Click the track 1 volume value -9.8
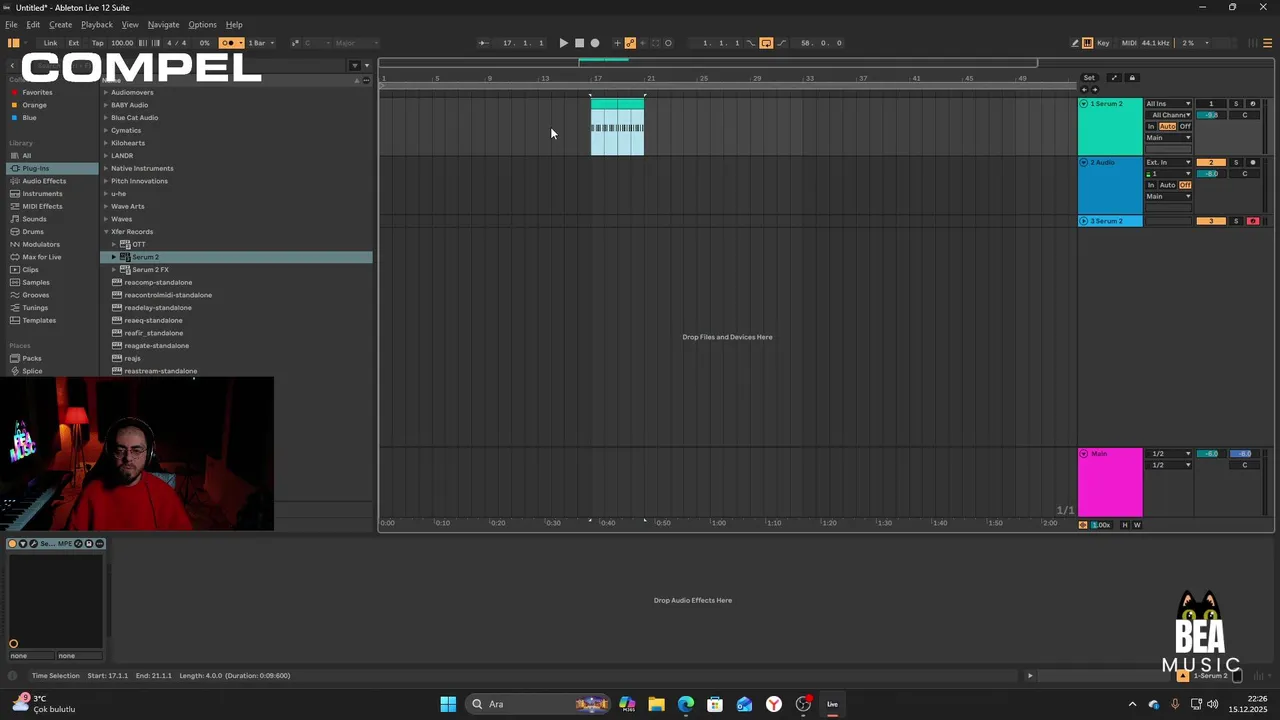The image size is (1280, 720). coord(1211,115)
